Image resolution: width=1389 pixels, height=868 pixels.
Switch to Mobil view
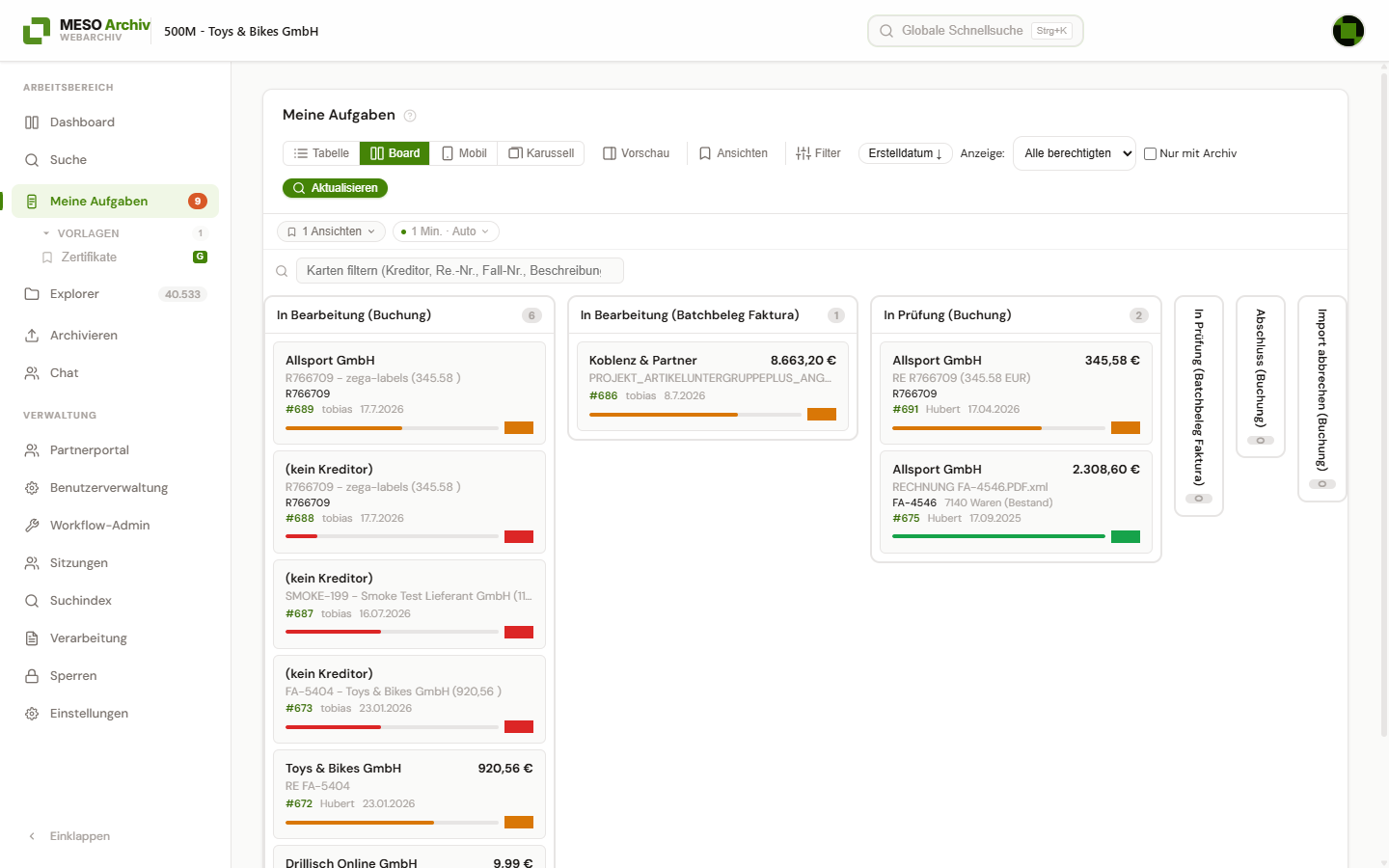pyautogui.click(x=464, y=153)
